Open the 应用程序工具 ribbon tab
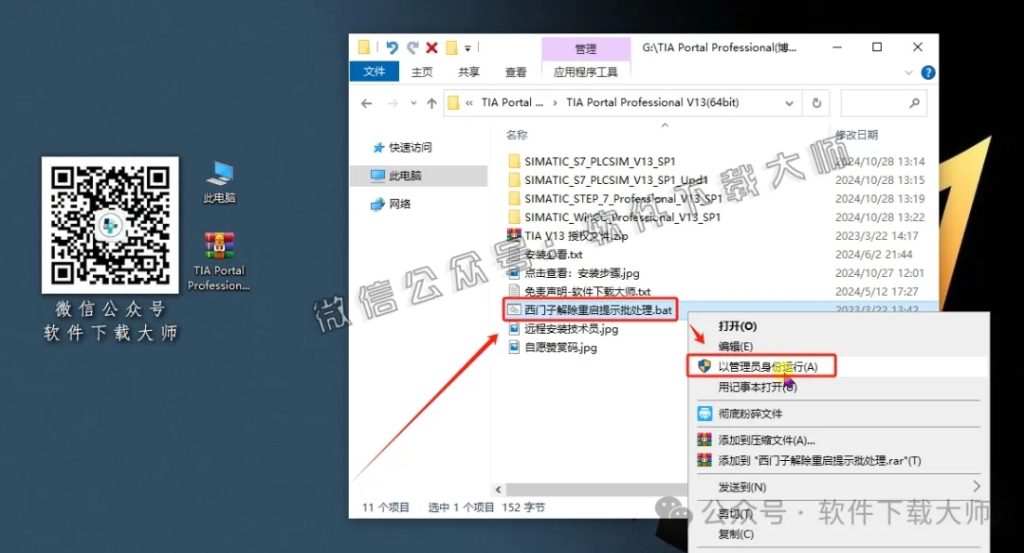1024x553 pixels. pos(586,72)
